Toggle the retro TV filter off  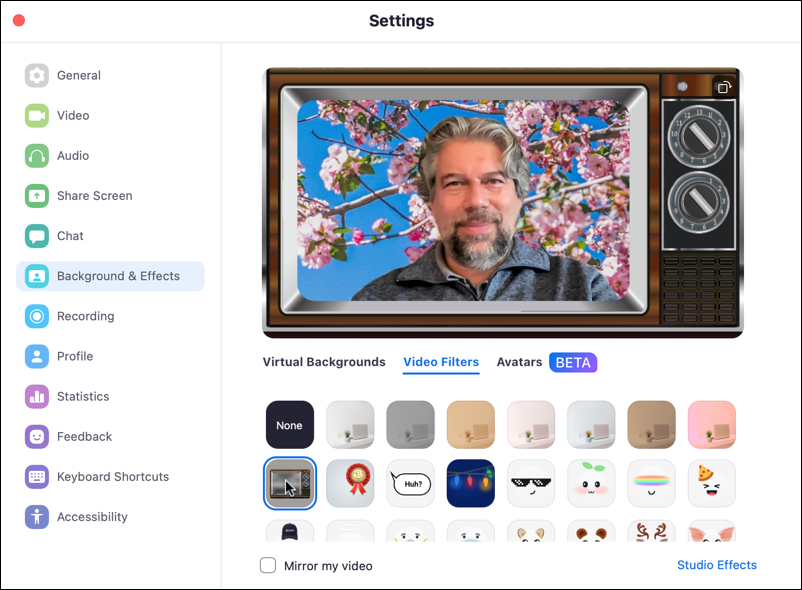[289, 483]
